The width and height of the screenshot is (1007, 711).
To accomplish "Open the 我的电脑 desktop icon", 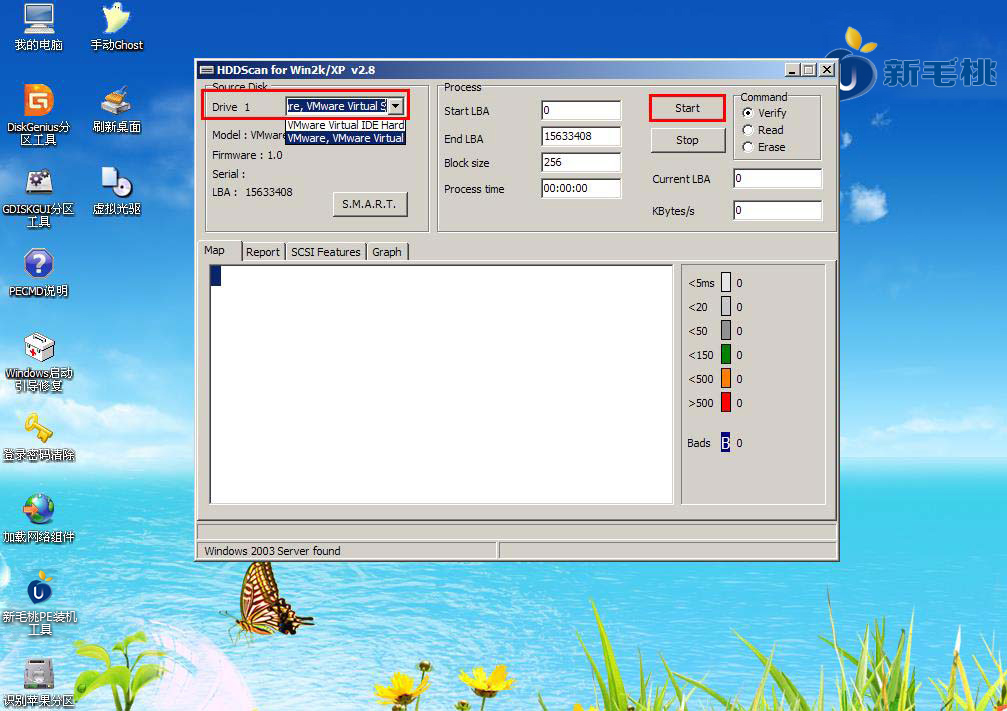I will (39, 26).
